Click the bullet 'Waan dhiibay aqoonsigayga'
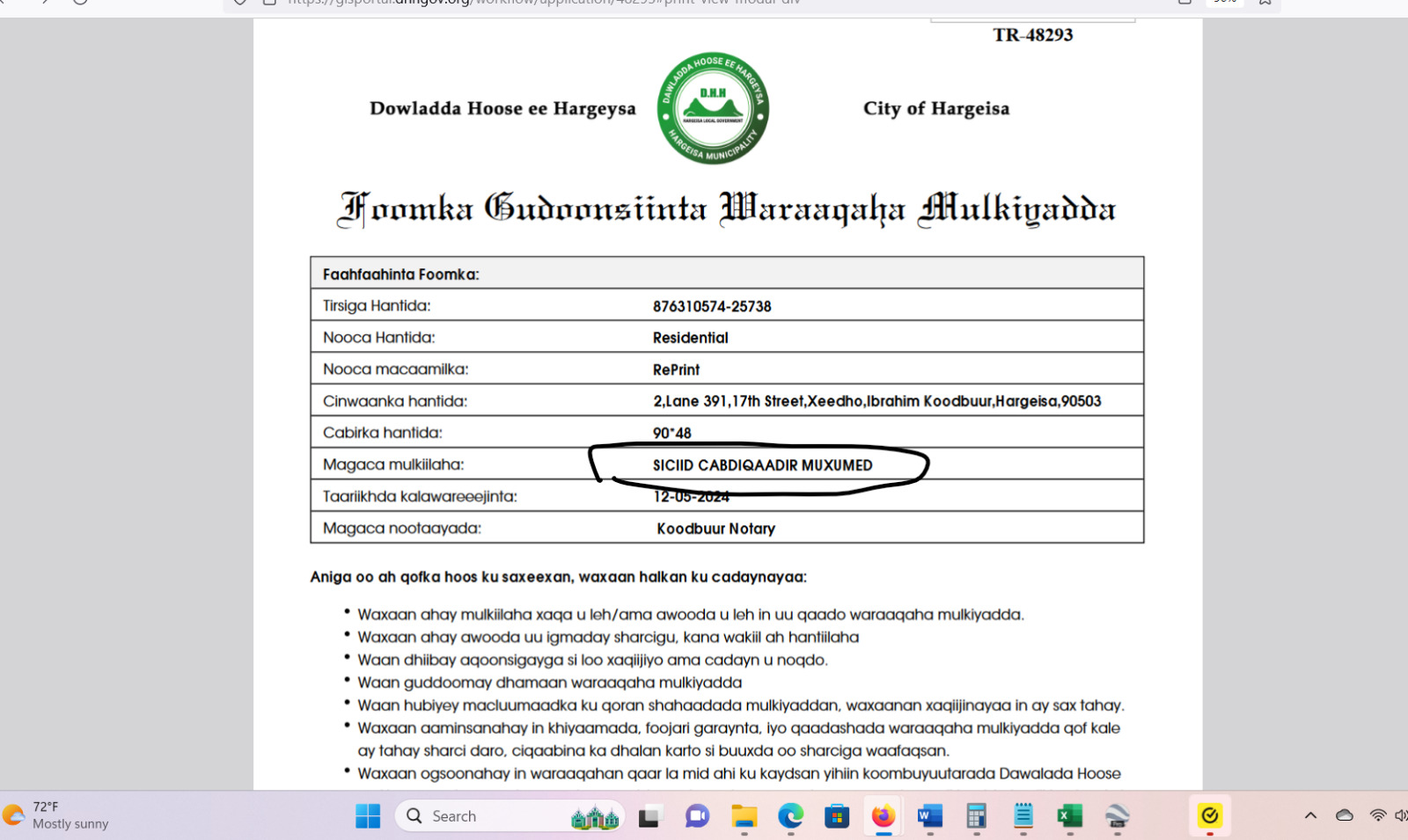The height and width of the screenshot is (840, 1408). 592,660
